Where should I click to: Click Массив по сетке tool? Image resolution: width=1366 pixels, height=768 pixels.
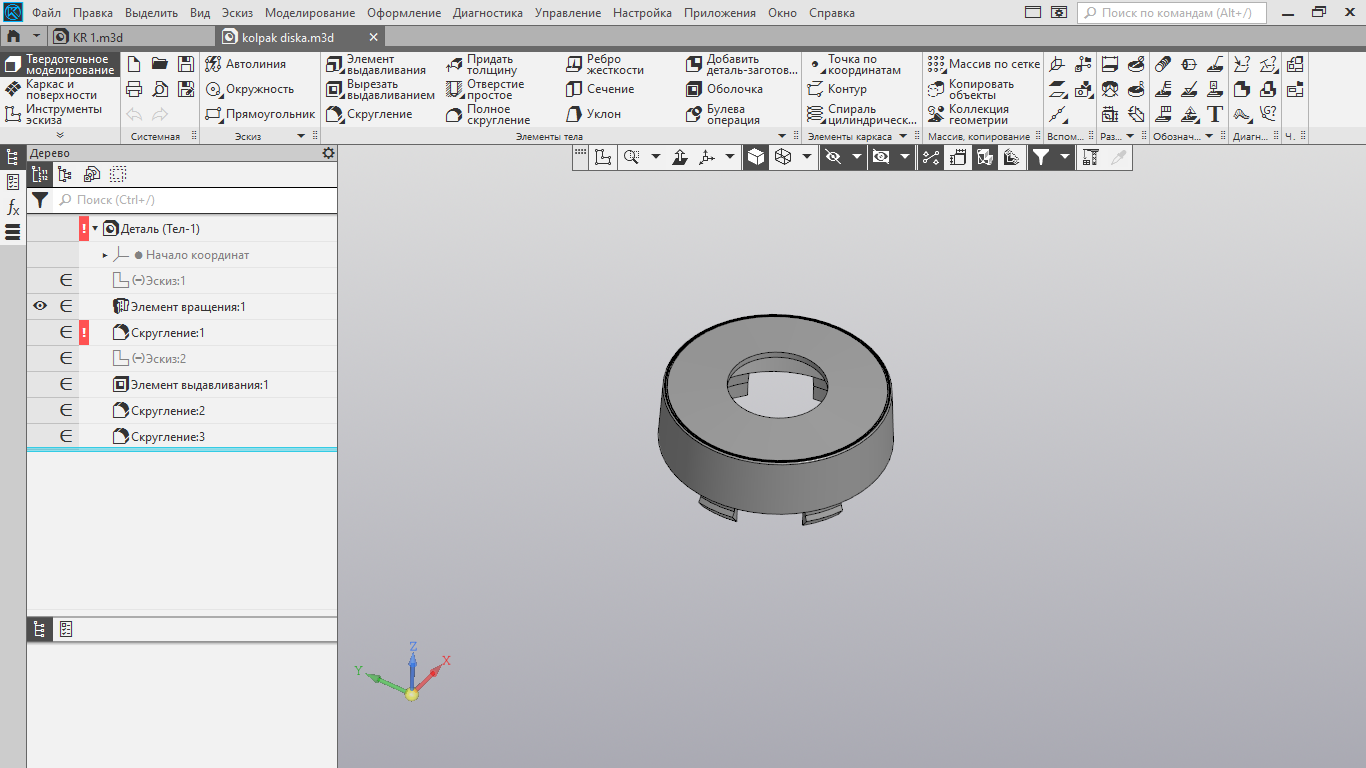point(984,64)
